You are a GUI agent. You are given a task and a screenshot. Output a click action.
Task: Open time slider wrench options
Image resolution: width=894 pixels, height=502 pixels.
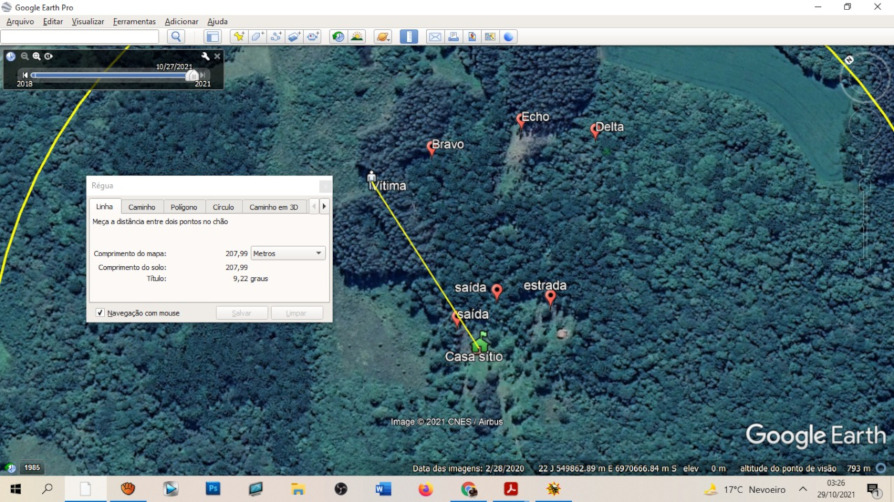point(205,57)
